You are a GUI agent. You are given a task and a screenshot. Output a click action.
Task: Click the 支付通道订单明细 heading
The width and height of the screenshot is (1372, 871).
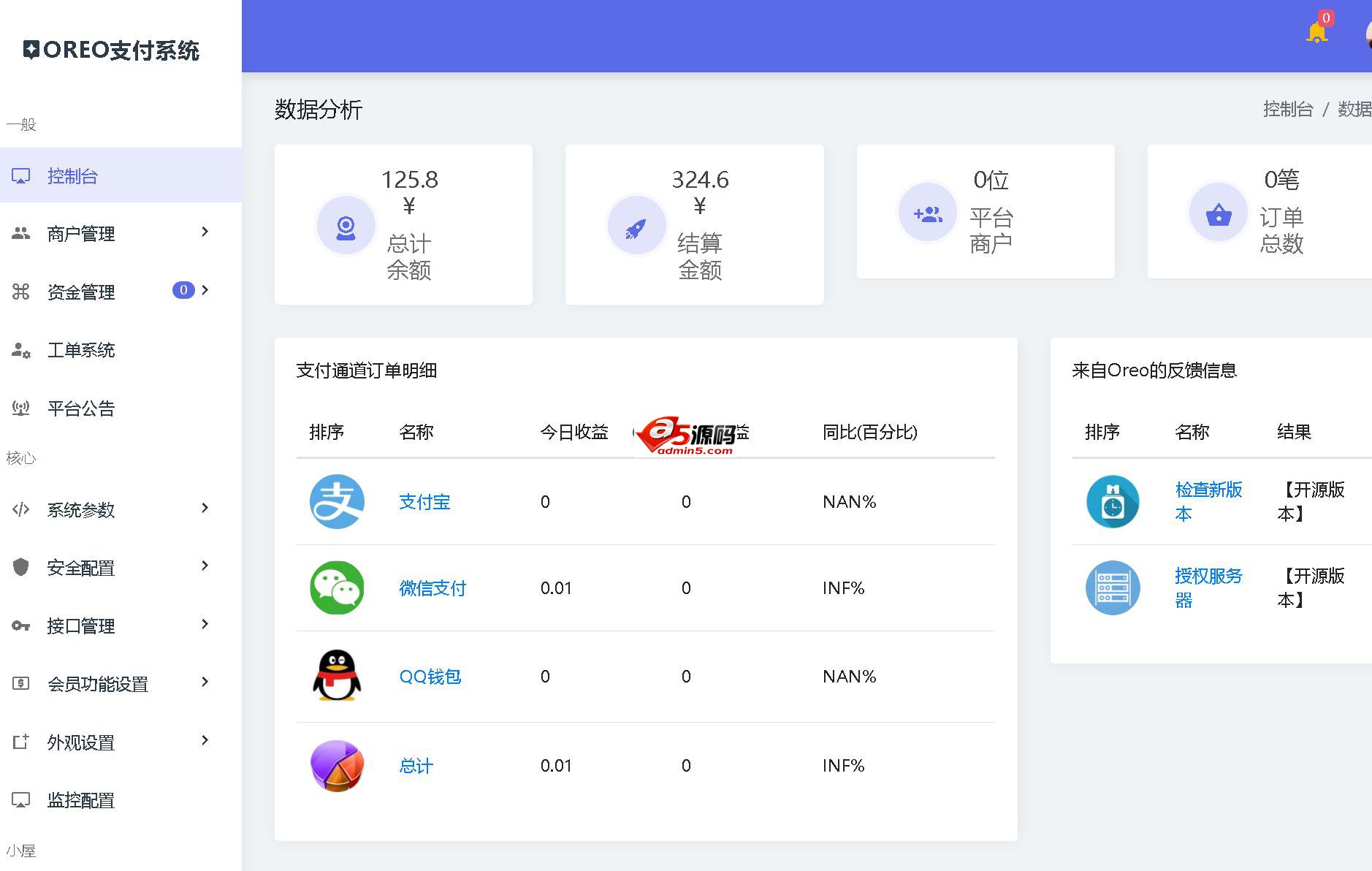367,370
